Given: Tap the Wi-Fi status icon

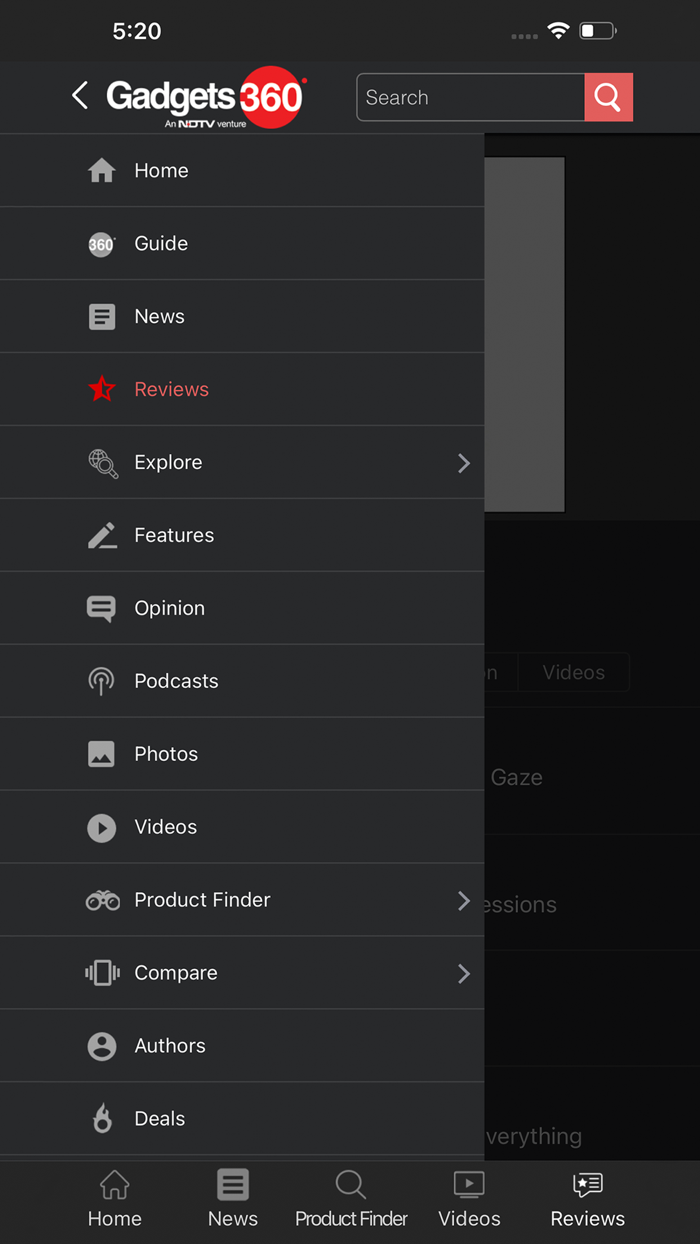Looking at the screenshot, I should [x=559, y=32].
